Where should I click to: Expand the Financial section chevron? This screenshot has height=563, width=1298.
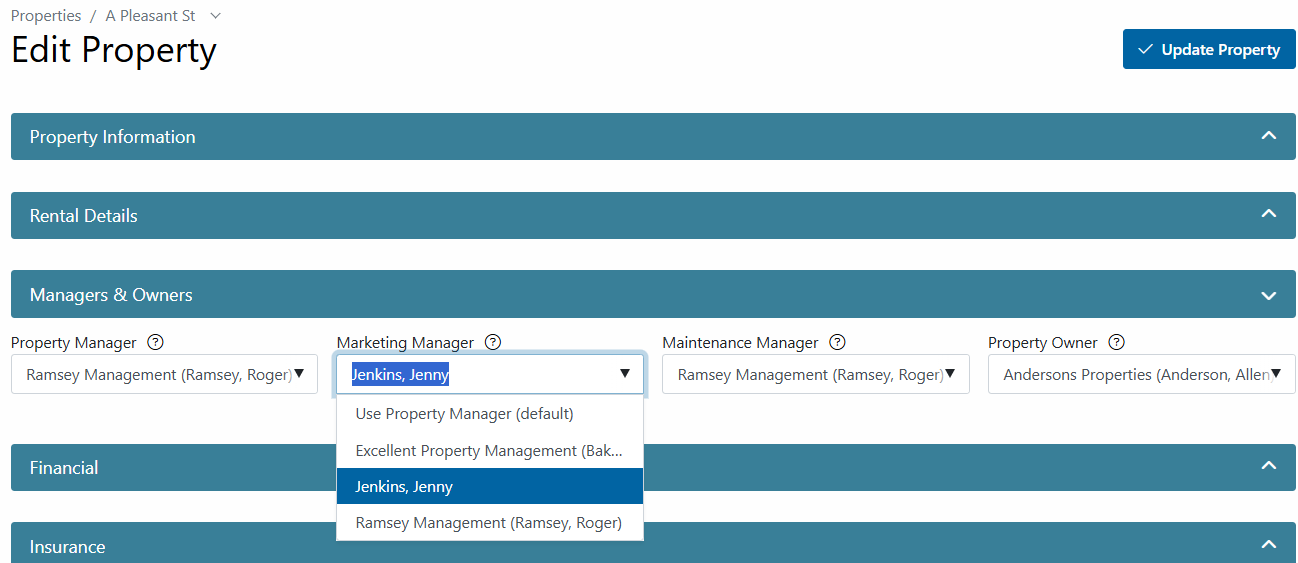point(1269,466)
